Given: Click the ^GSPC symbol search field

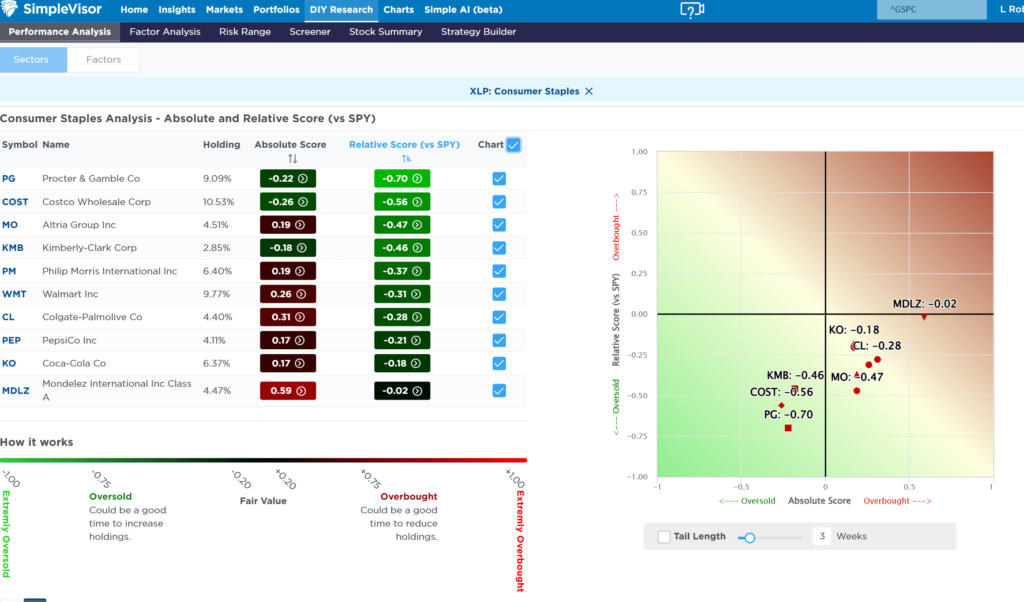Looking at the screenshot, I should [x=931, y=10].
